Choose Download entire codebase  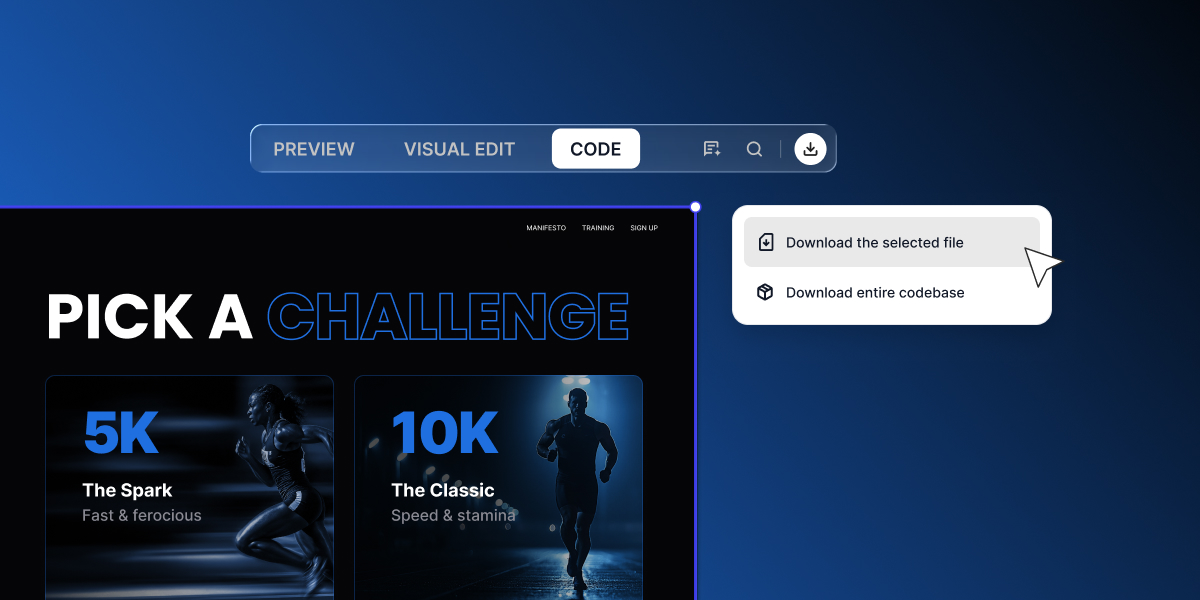tap(892, 293)
